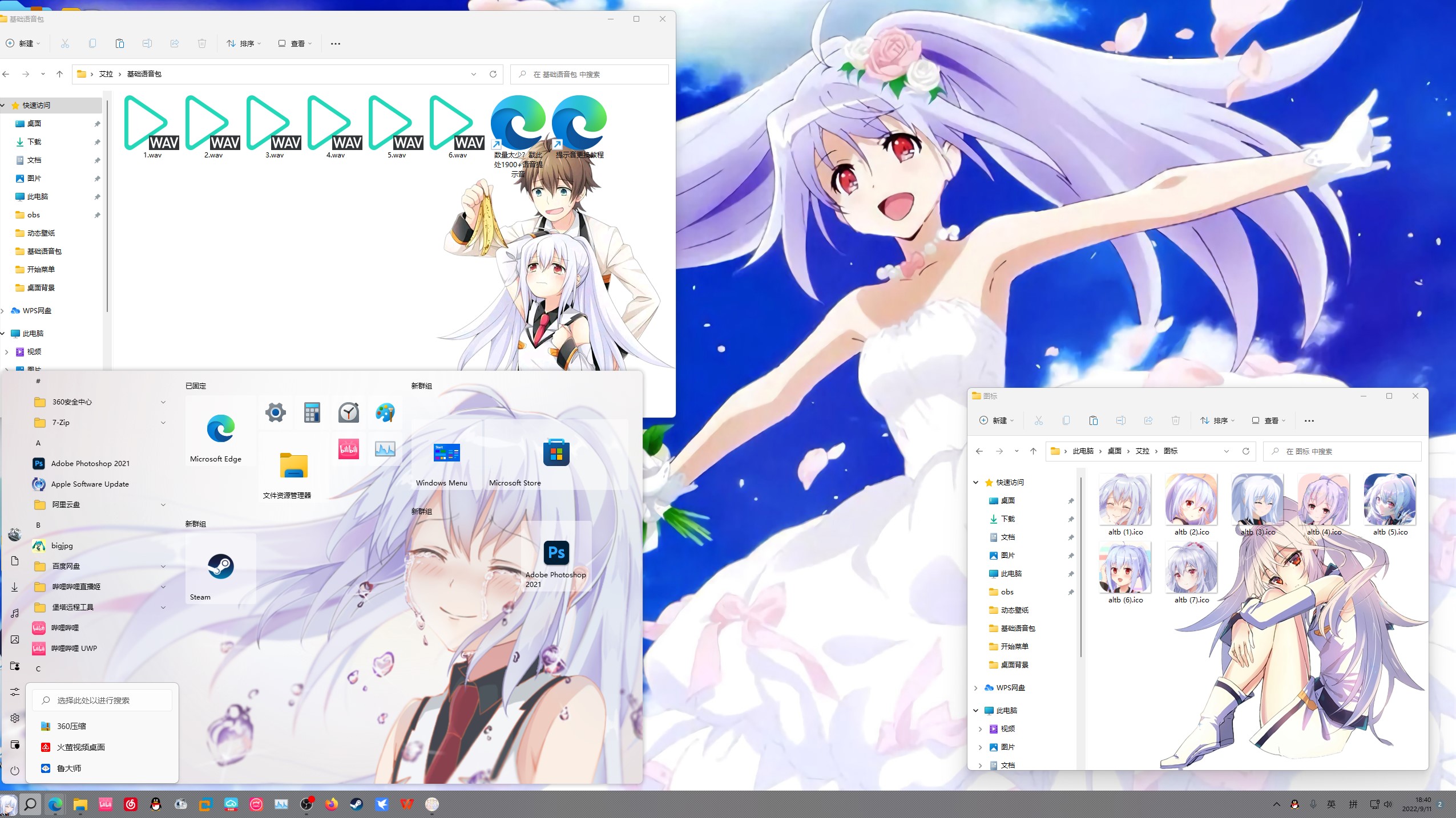Click delete icon in 图标 window toolbar
The width and height of the screenshot is (1456, 818).
[1175, 420]
